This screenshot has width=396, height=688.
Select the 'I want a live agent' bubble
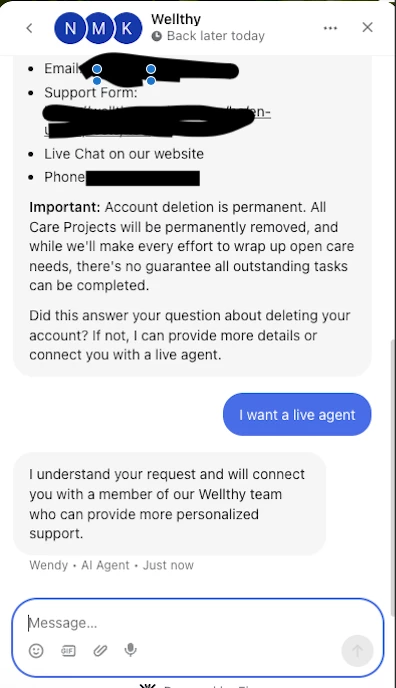click(x=297, y=415)
